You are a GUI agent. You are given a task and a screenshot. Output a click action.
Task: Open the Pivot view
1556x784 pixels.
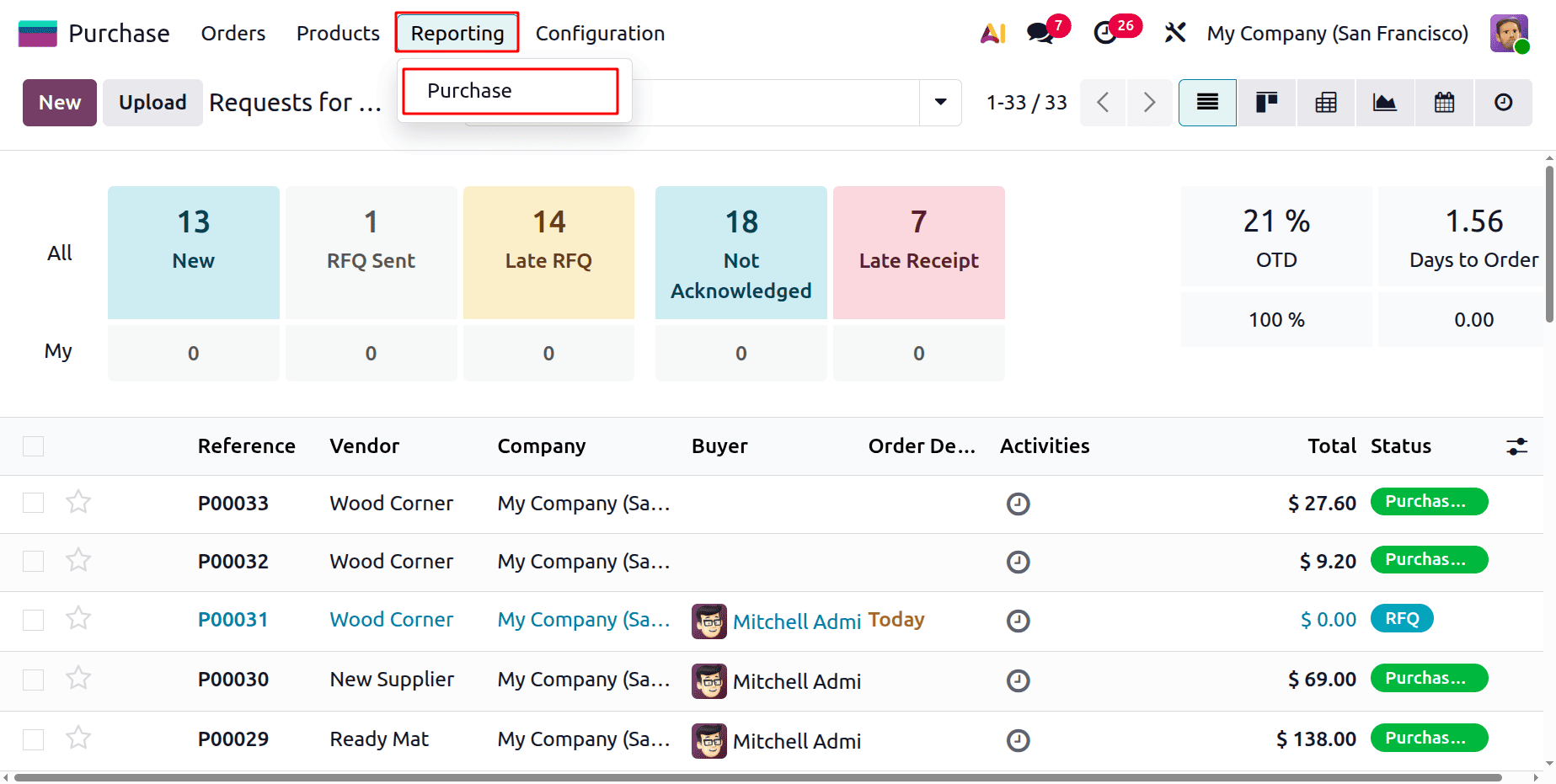[1324, 102]
